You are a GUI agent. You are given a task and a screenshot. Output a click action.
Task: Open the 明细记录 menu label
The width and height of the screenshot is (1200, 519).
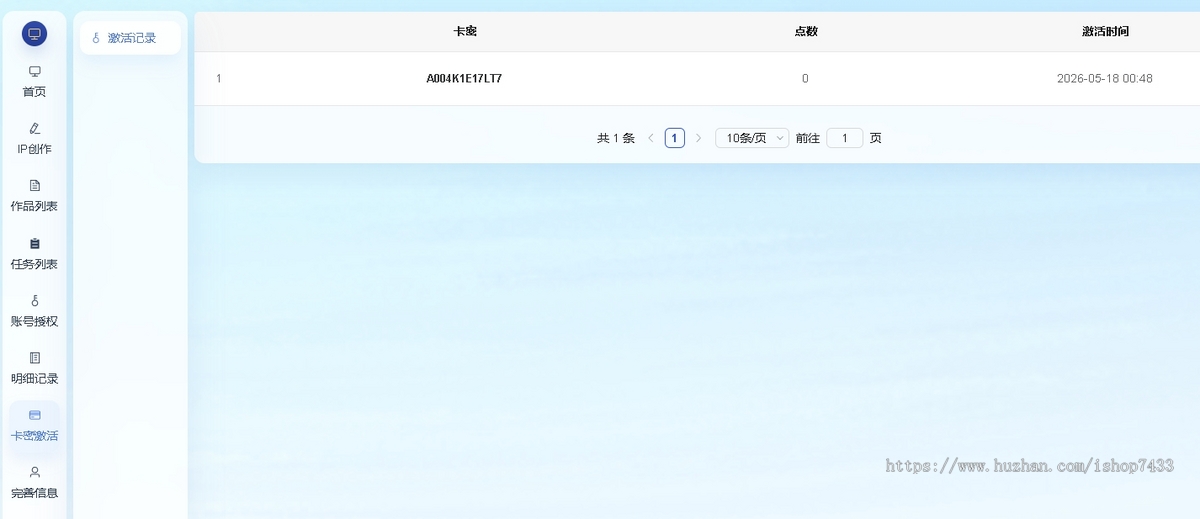35,378
